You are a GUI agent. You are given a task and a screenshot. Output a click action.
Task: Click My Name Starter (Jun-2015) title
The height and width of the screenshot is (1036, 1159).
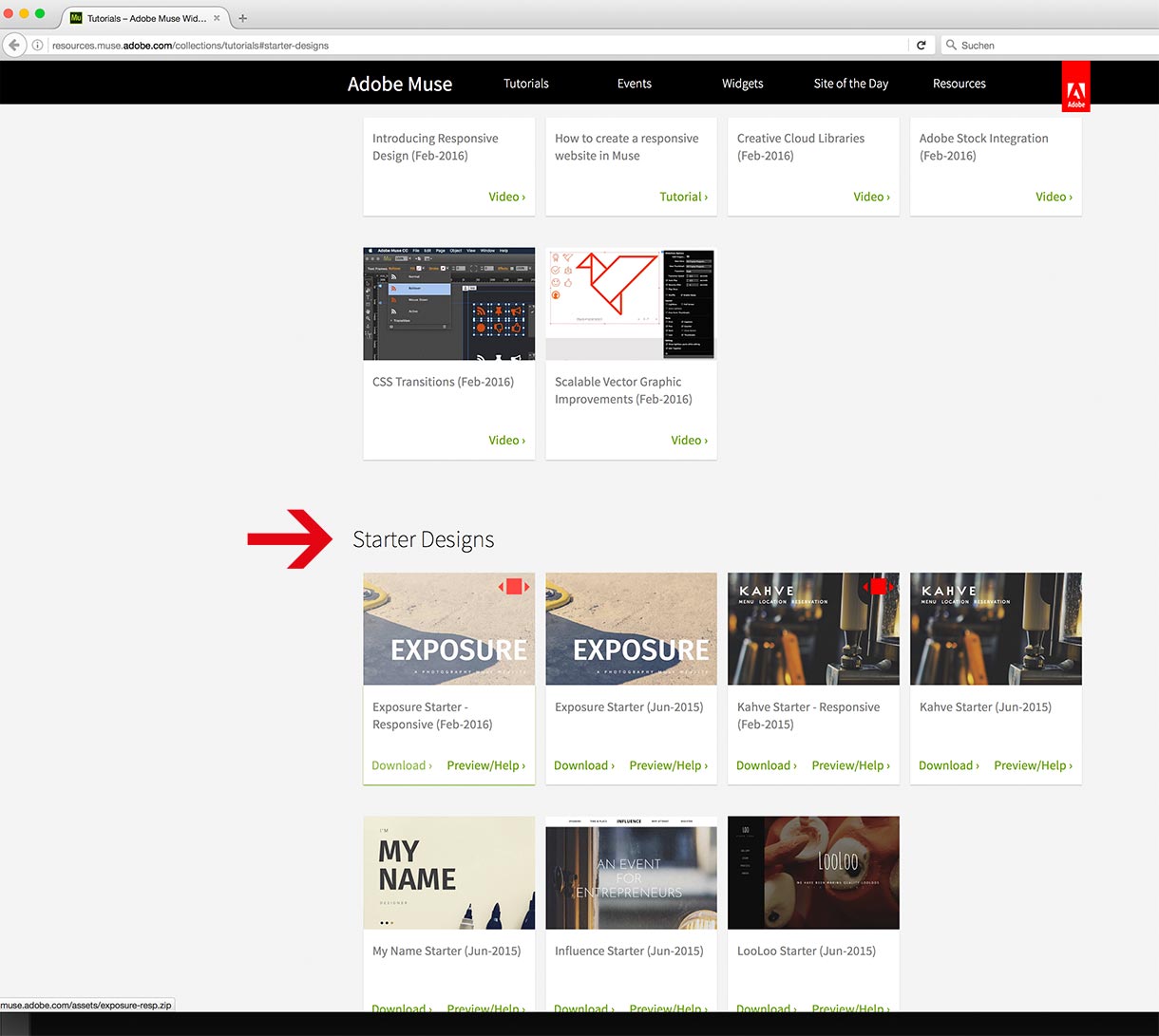coord(446,951)
